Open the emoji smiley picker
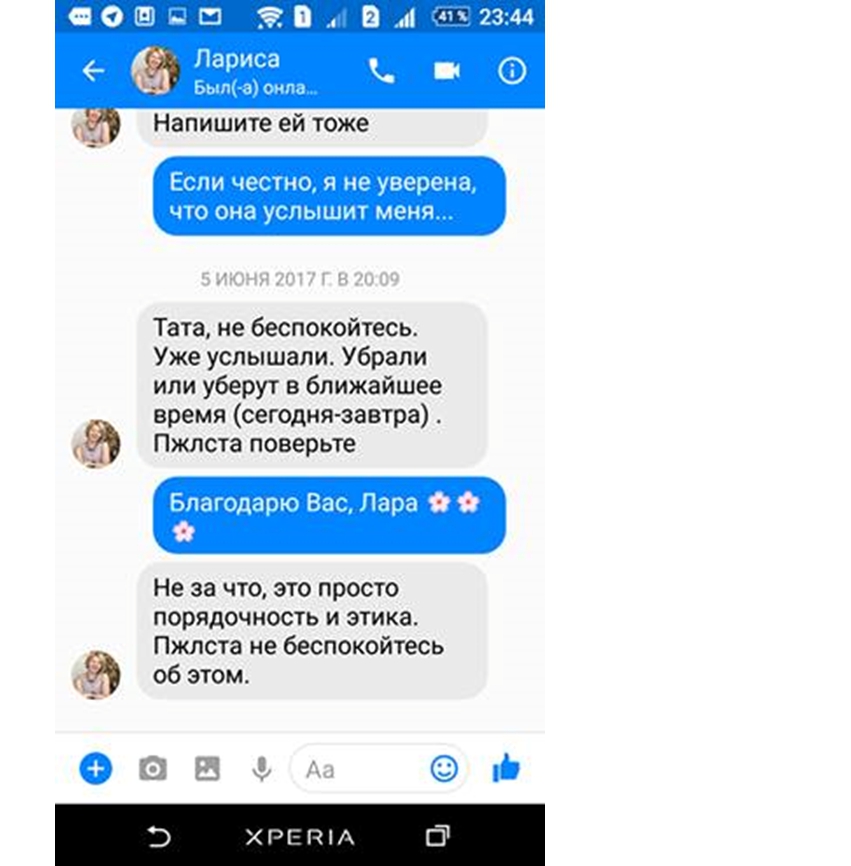Screen dimensions: 851x866 pyautogui.click(x=444, y=768)
